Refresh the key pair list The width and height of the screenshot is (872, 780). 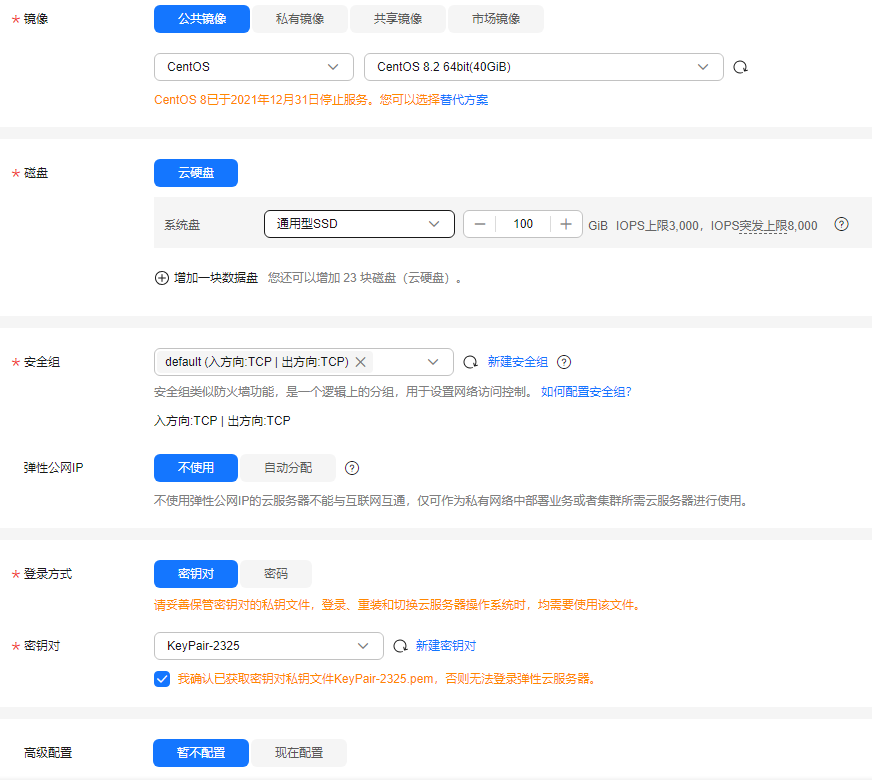click(400, 646)
